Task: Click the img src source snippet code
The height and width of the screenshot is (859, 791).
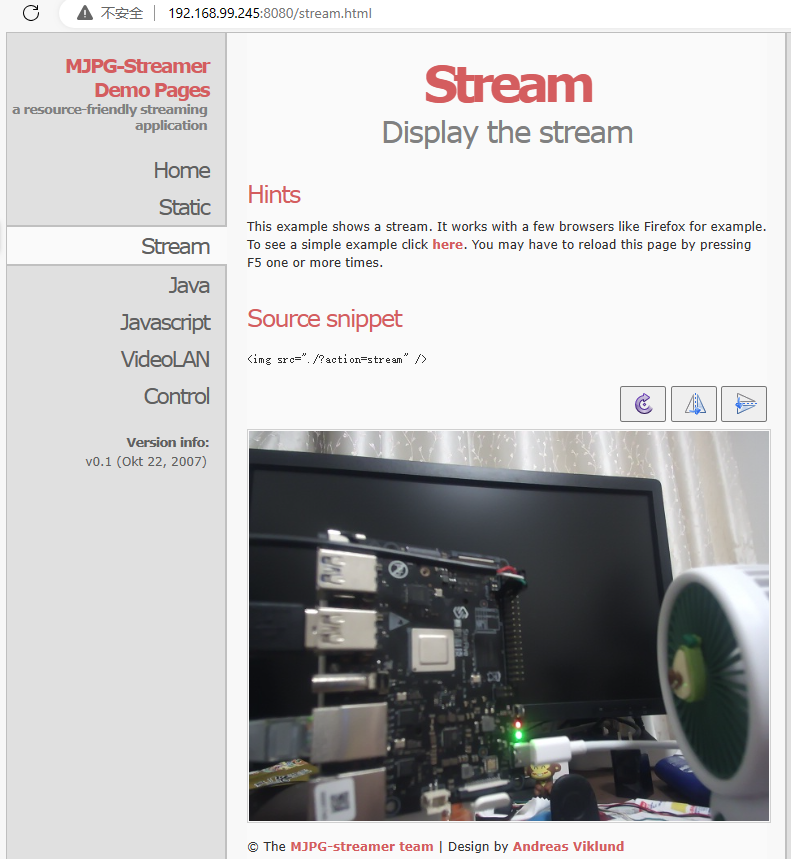Action: click(337, 359)
